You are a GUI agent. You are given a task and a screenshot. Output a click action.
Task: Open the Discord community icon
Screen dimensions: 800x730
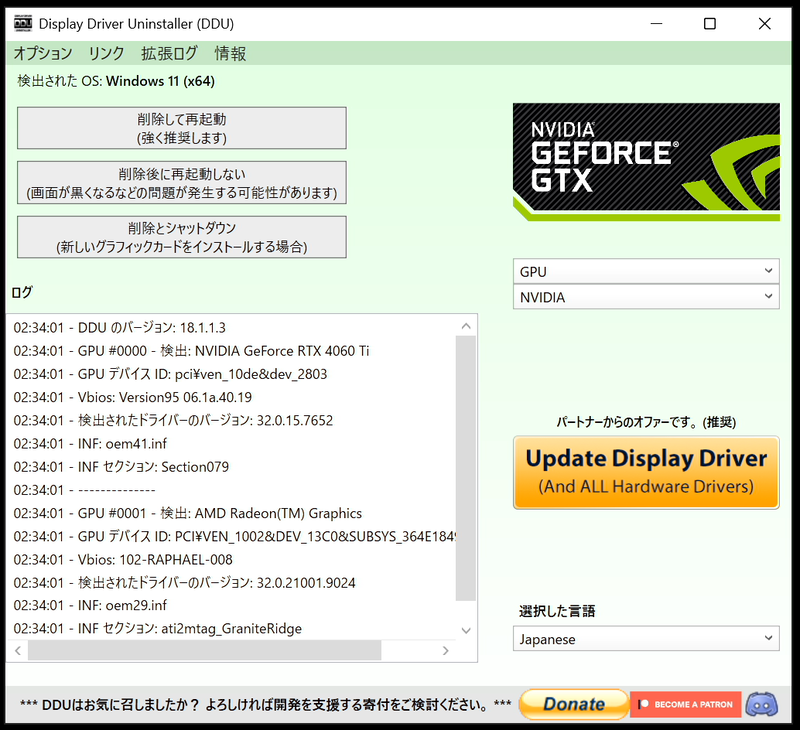click(x=762, y=704)
